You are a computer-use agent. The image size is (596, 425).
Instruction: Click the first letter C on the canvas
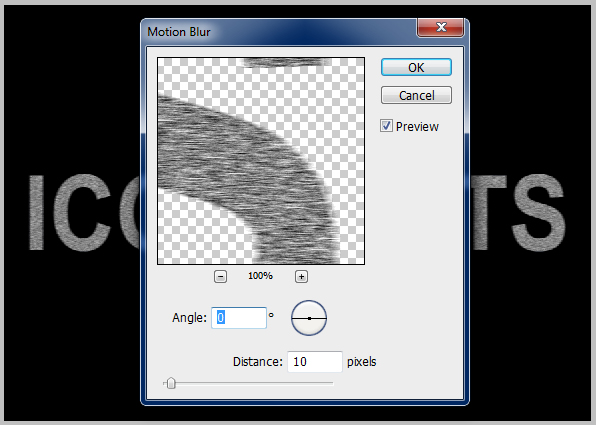tap(82, 212)
